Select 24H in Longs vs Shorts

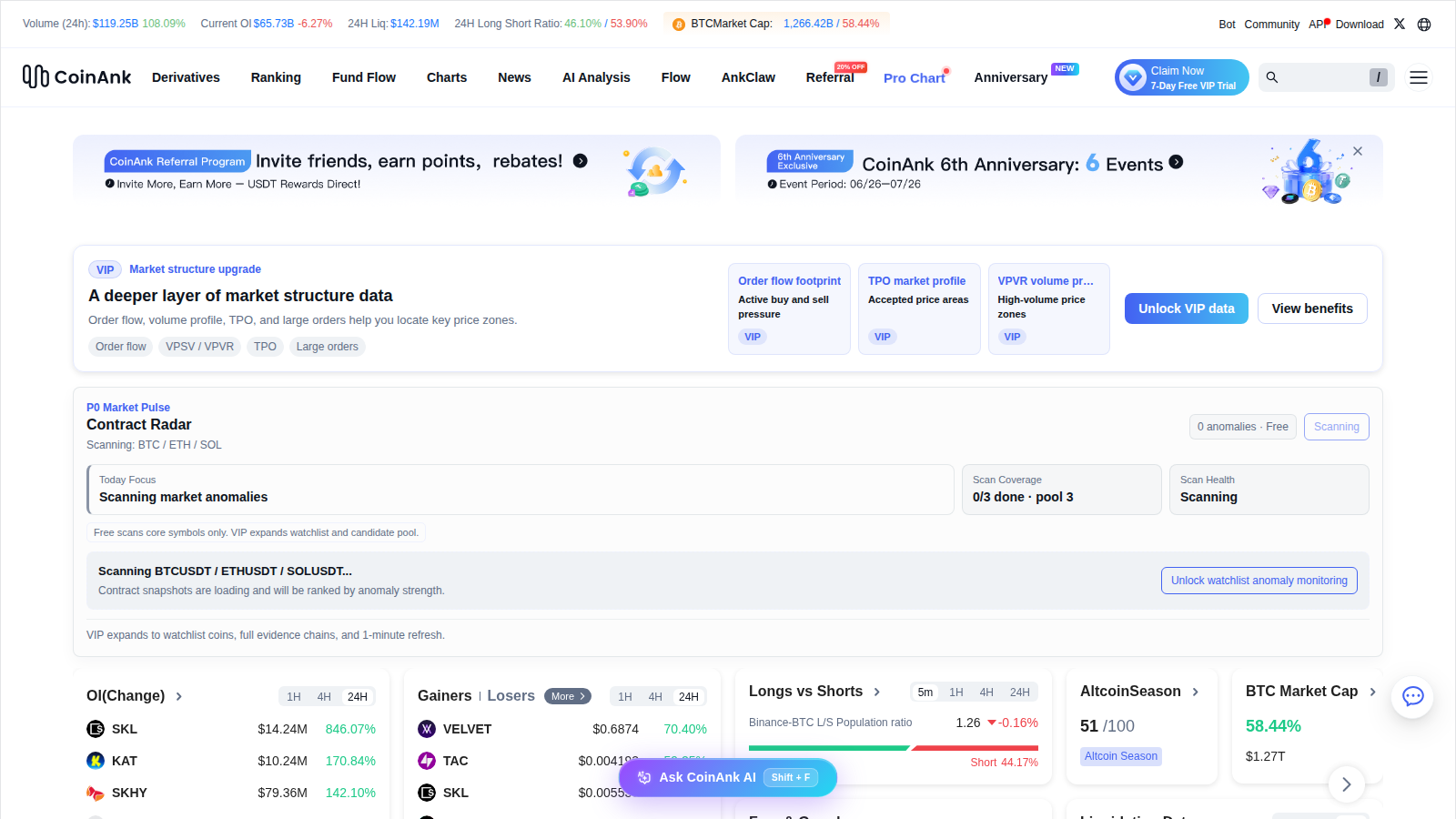point(1020,693)
